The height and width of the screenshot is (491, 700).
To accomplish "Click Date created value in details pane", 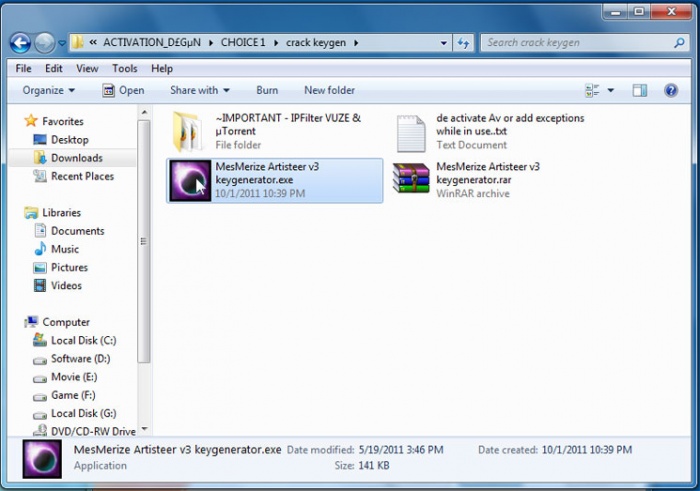I will click(587, 449).
